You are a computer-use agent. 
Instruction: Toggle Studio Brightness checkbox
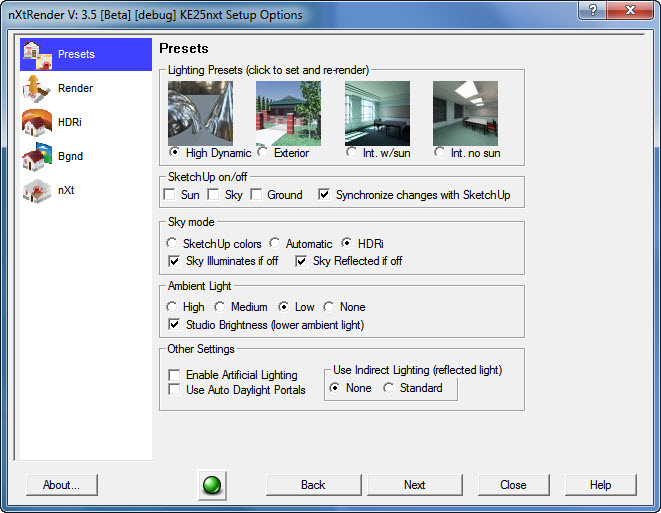click(x=174, y=325)
